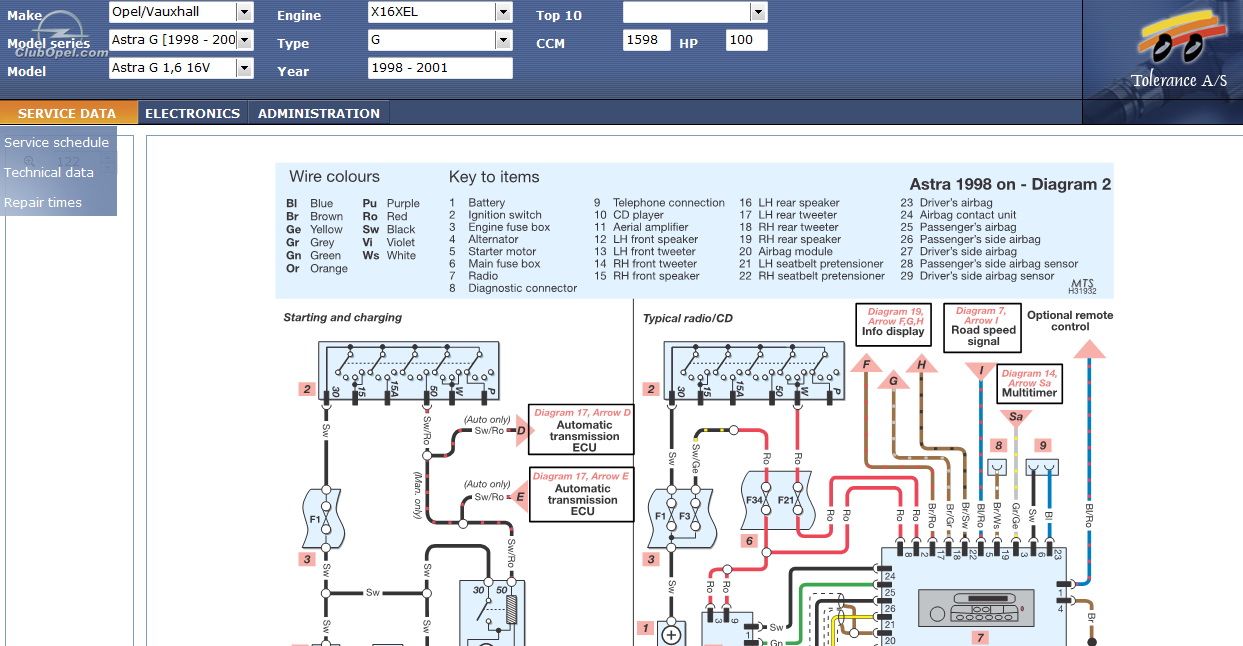Click the HP field showing 100

click(747, 40)
